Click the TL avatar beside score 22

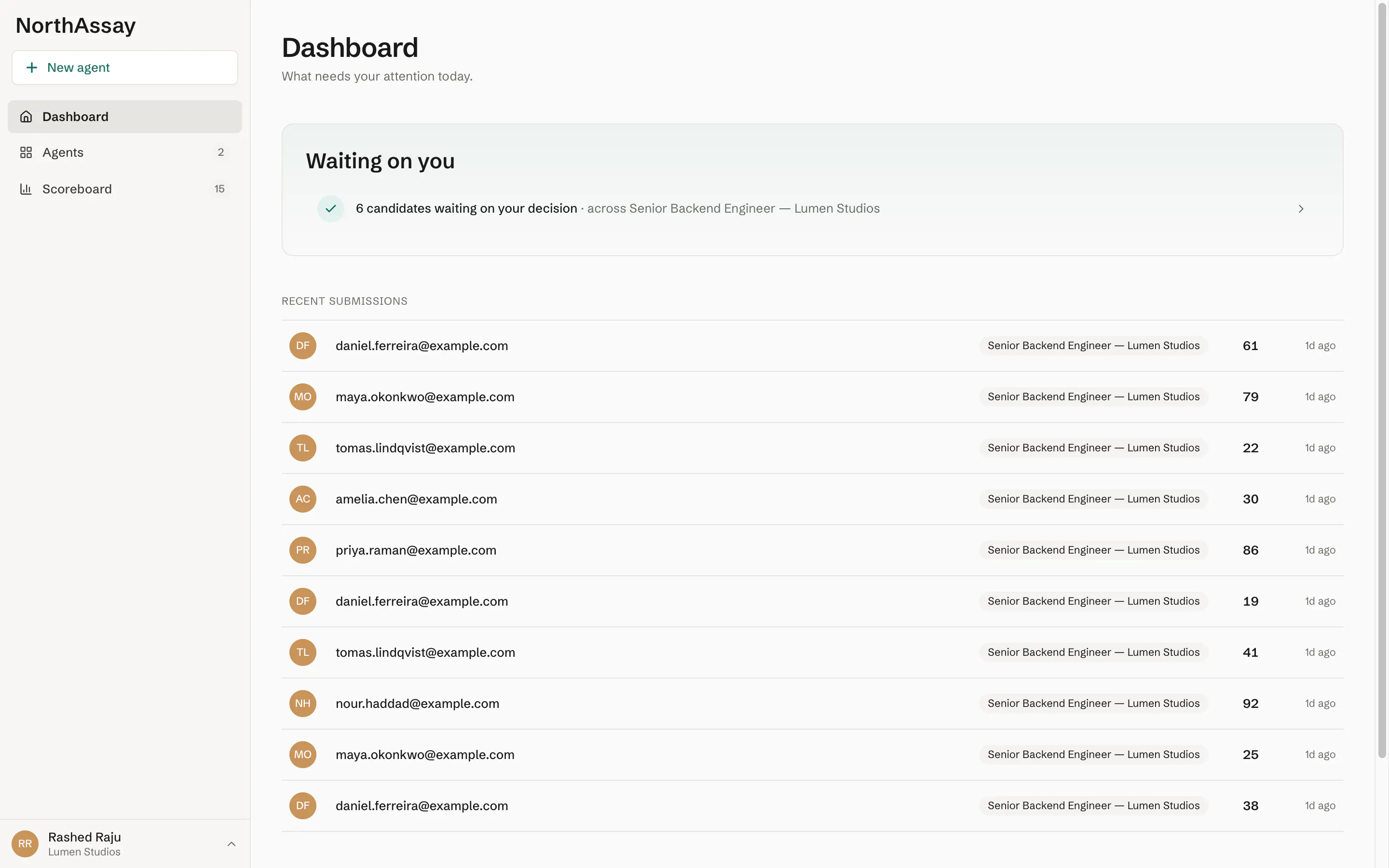pos(302,448)
